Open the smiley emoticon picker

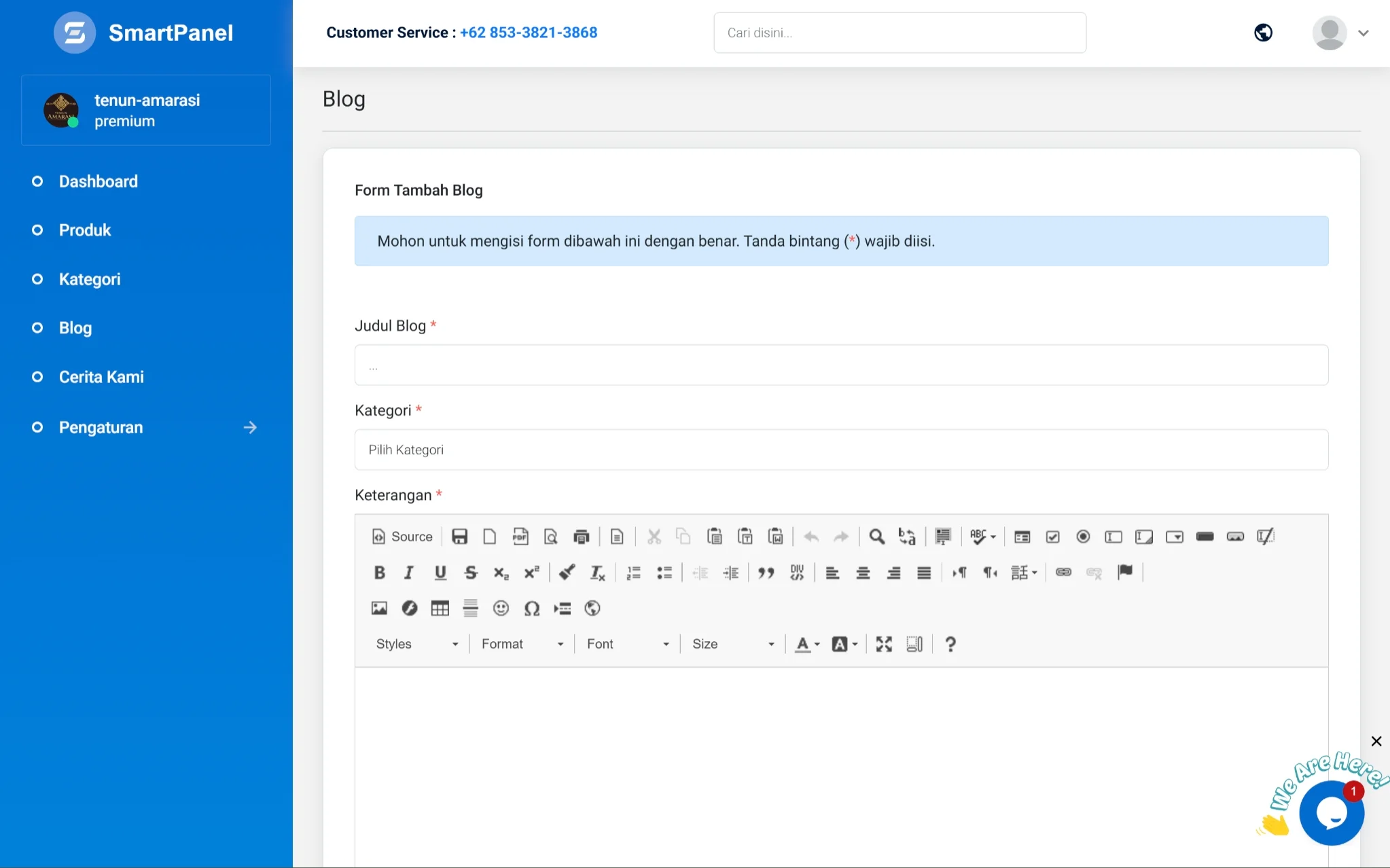pyautogui.click(x=501, y=609)
